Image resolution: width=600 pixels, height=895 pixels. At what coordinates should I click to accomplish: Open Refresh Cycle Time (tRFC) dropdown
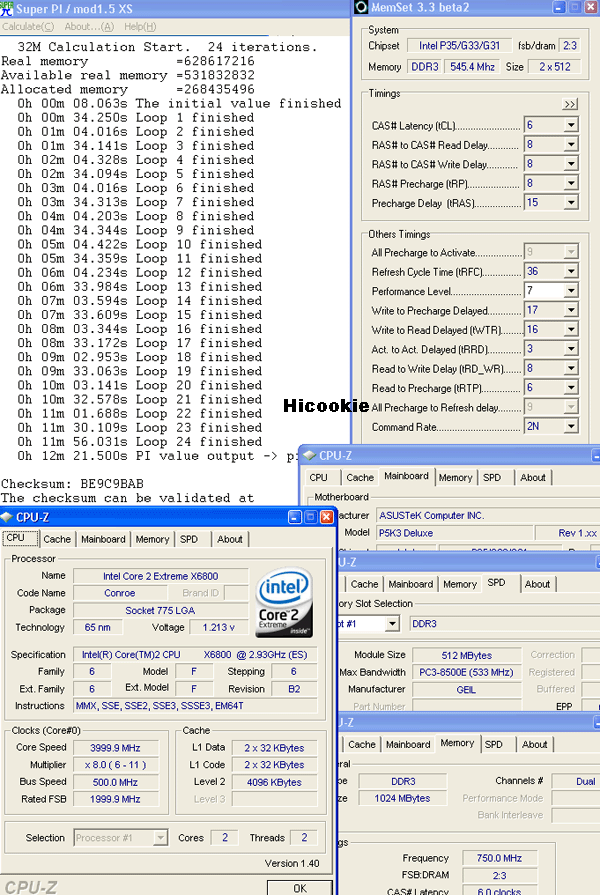[x=571, y=271]
